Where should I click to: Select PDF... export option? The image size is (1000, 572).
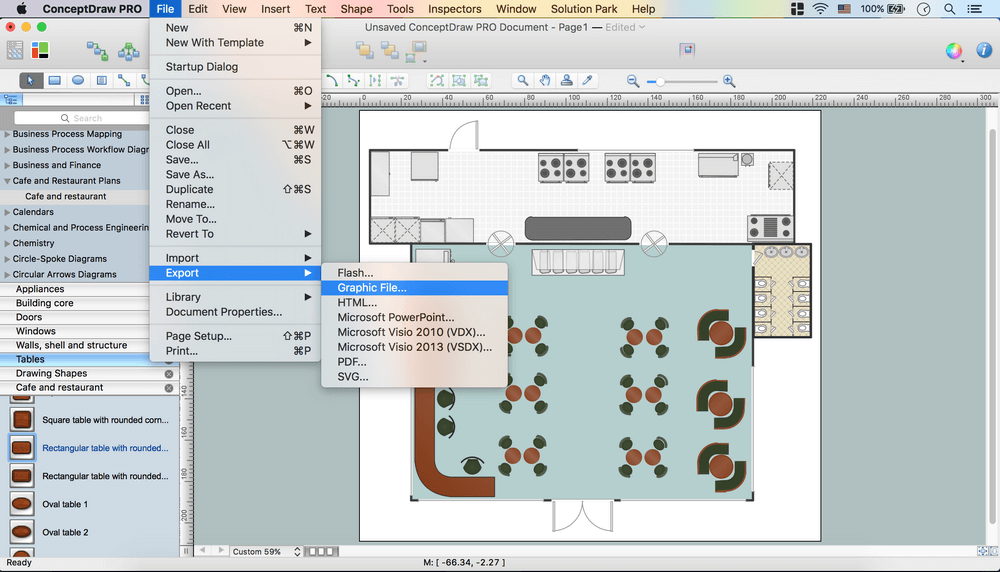(x=352, y=362)
